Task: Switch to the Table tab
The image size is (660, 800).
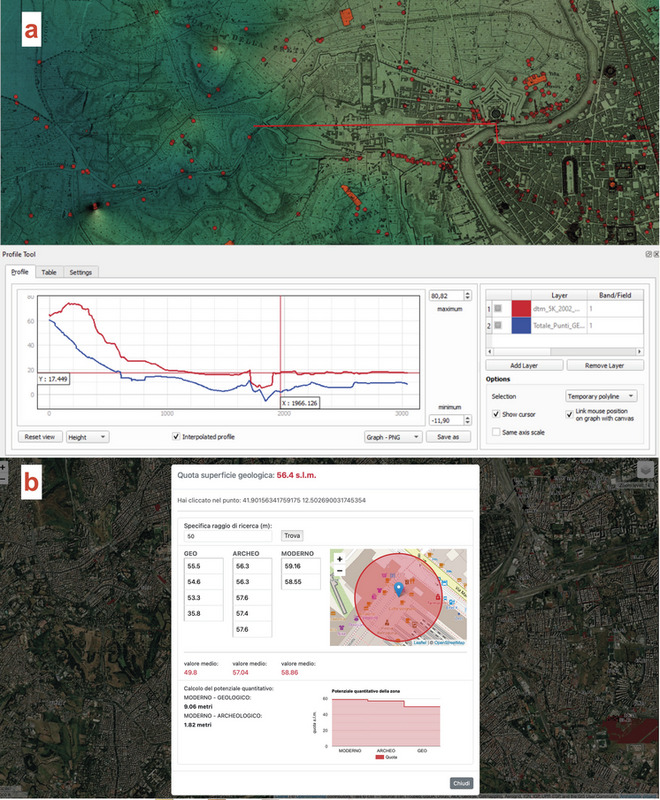Action: pyautogui.click(x=49, y=272)
